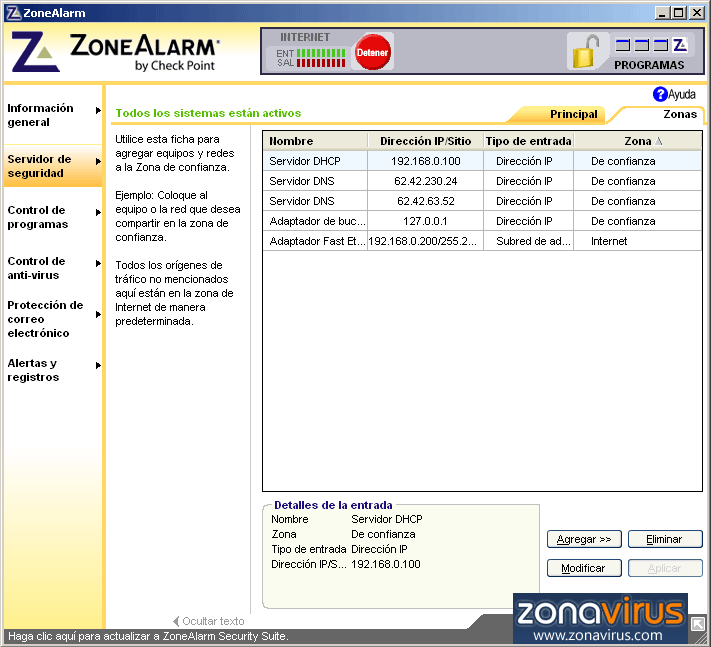
Task: Click the ZoneAlarm Z logo in header
Action: pyautogui.click(x=33, y=51)
